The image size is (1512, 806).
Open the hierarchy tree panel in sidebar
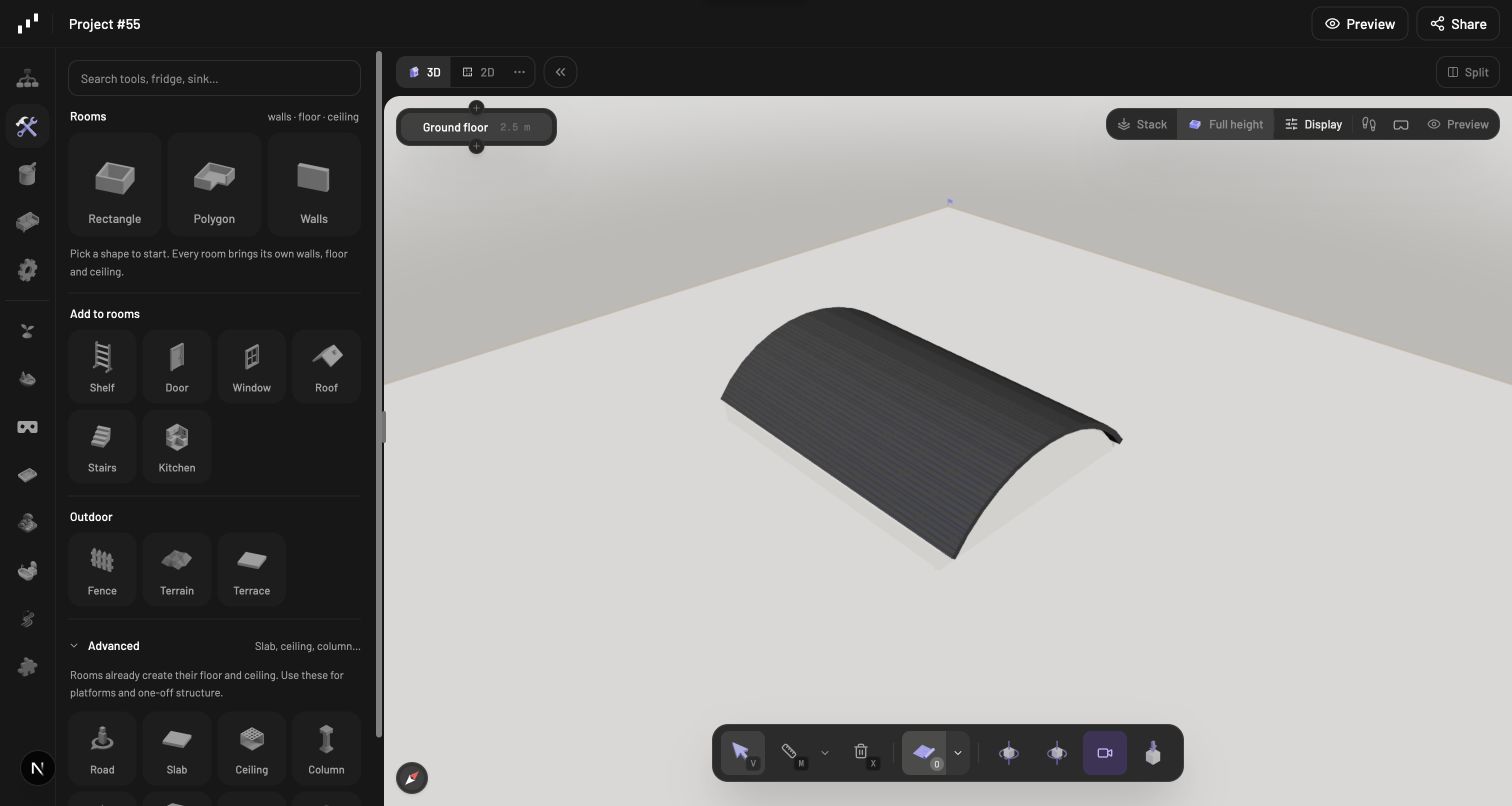27,79
